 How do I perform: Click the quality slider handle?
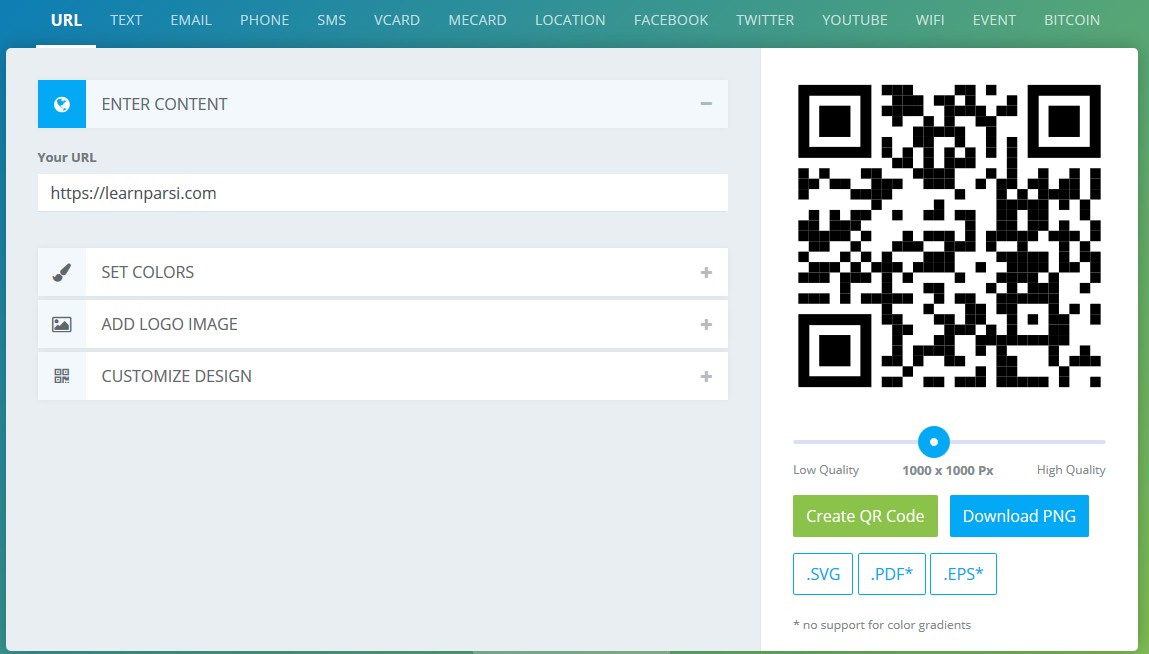934,442
